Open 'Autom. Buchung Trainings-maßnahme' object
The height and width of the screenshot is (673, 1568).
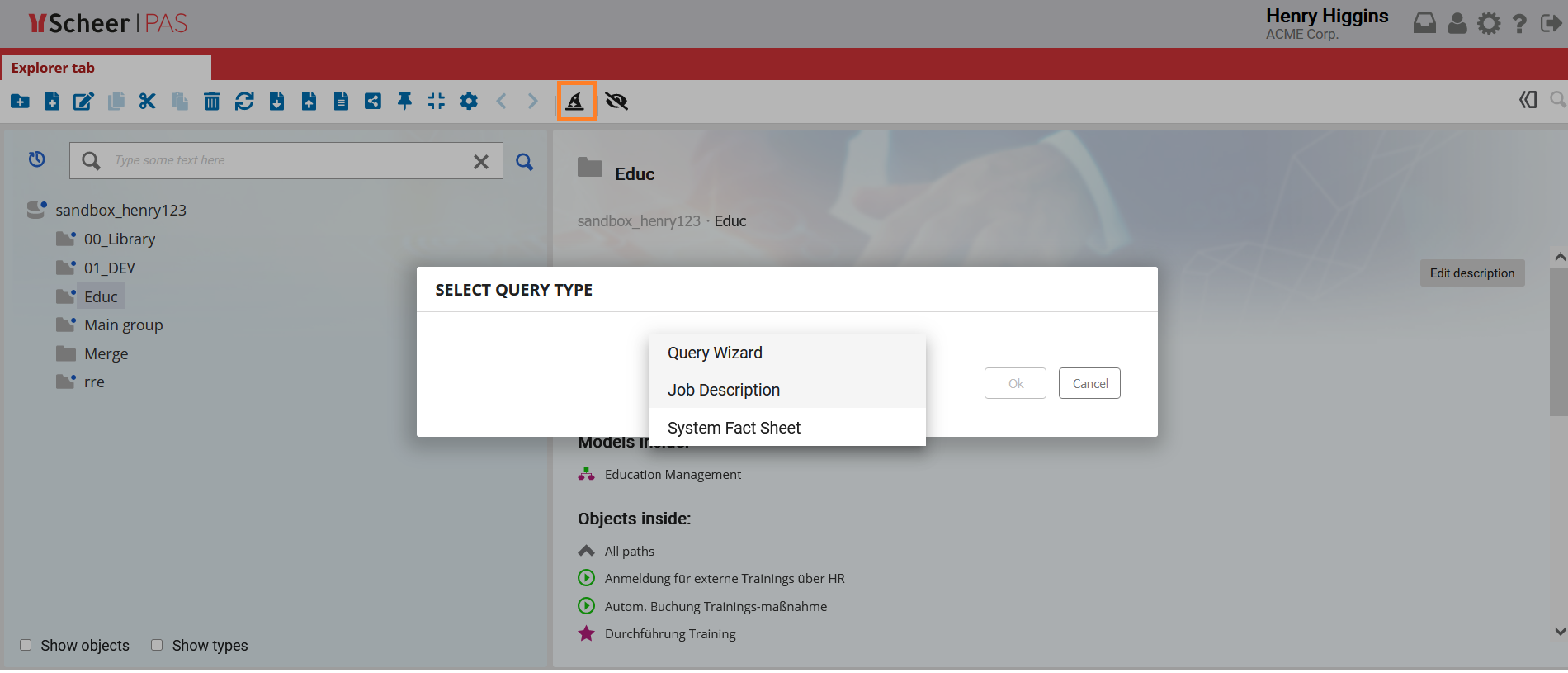point(716,606)
